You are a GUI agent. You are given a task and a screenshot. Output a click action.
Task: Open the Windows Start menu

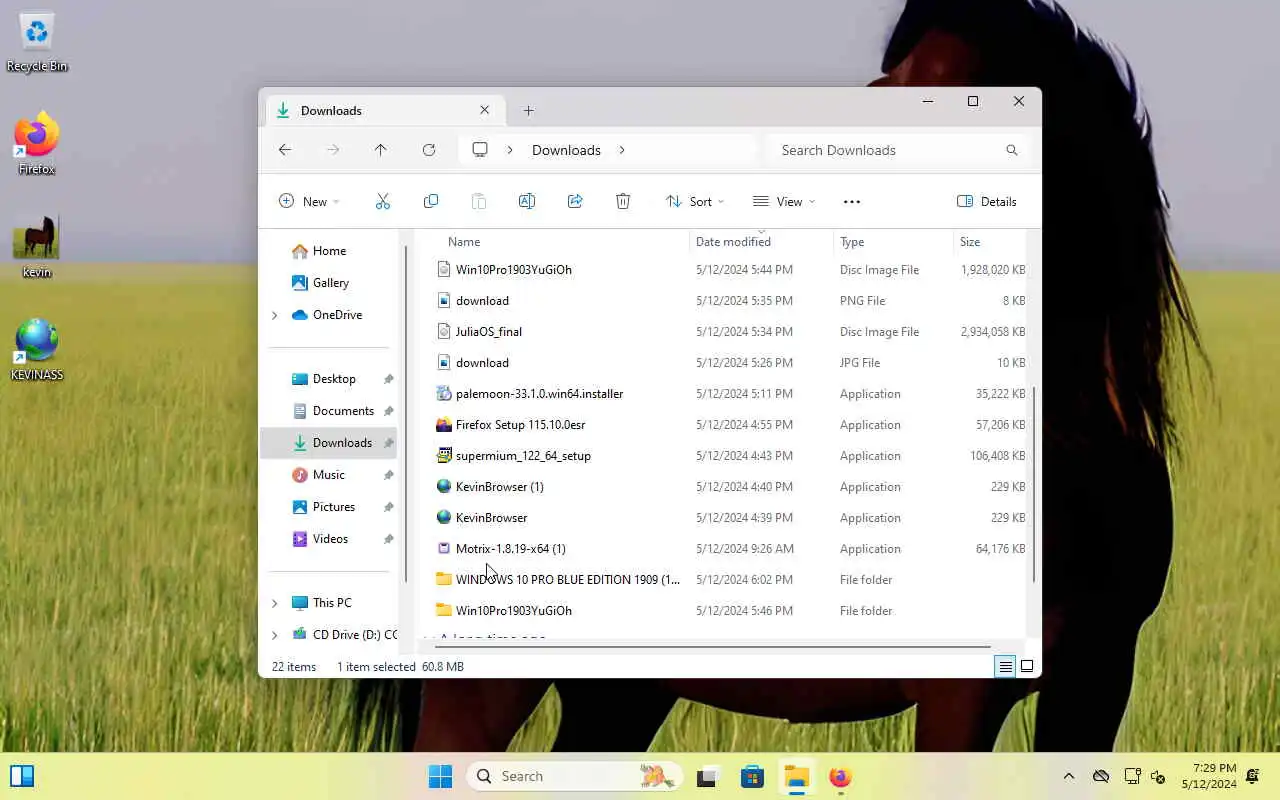point(440,776)
